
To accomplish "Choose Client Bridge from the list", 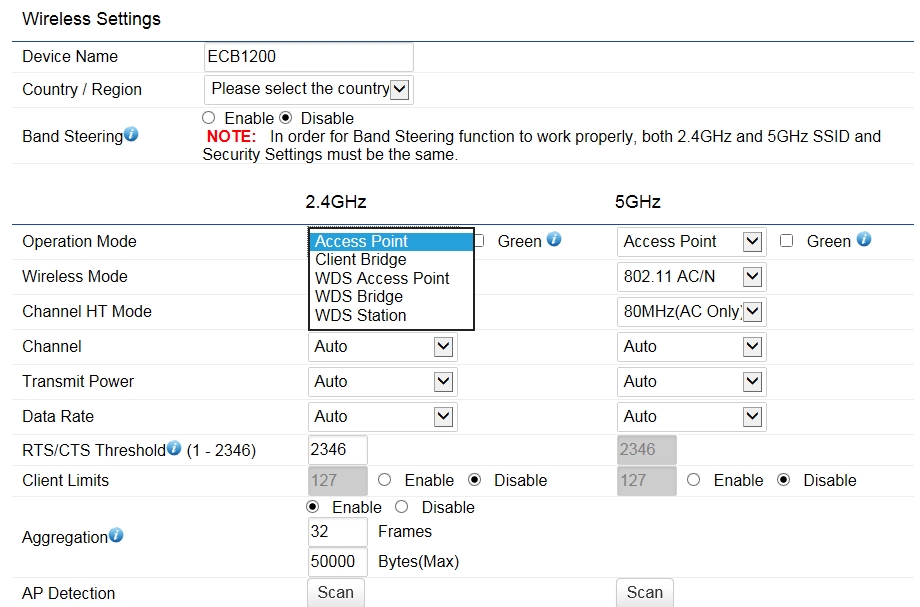I will coord(361,260).
